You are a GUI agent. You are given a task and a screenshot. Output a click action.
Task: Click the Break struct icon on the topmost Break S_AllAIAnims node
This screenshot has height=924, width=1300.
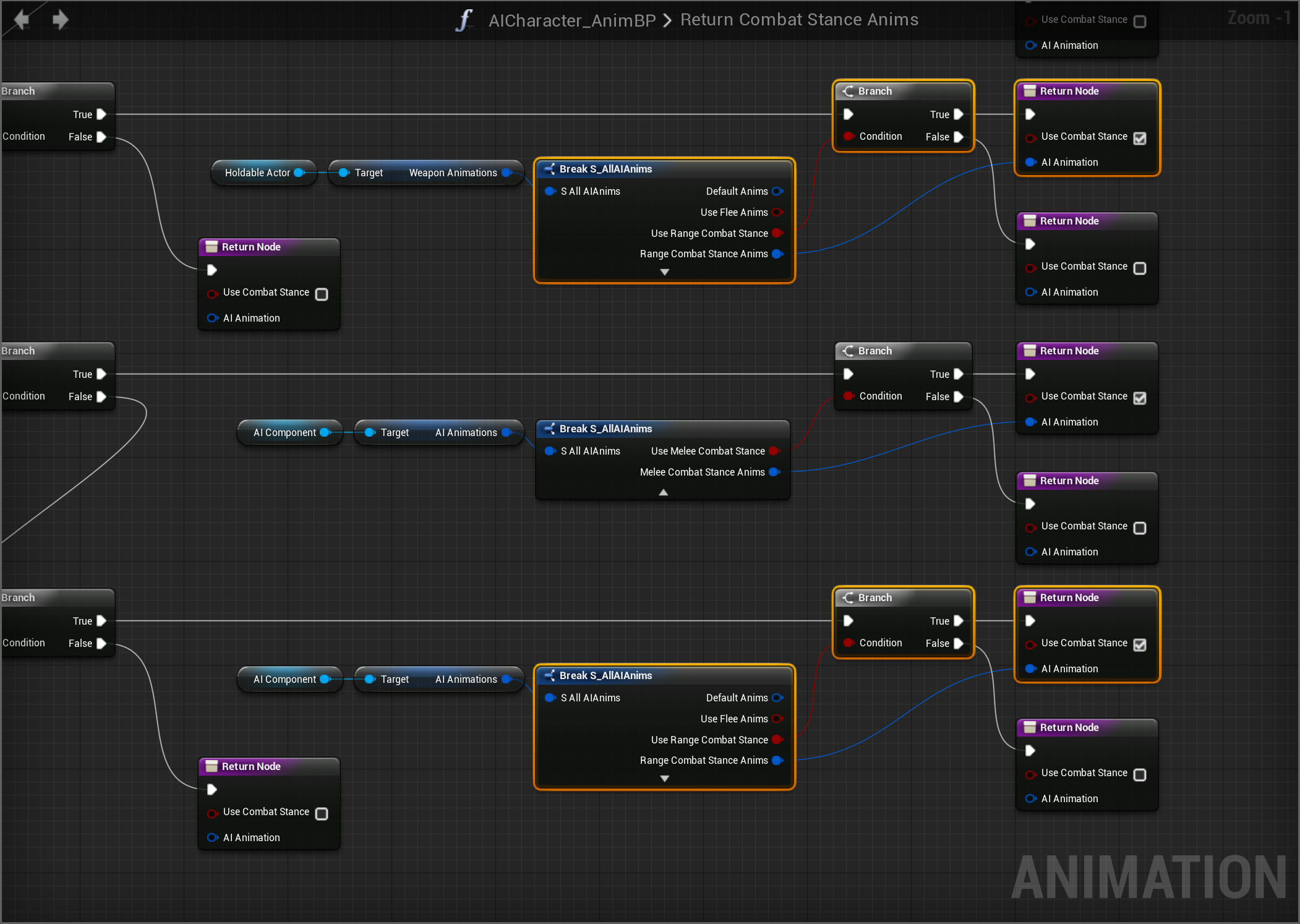549,169
